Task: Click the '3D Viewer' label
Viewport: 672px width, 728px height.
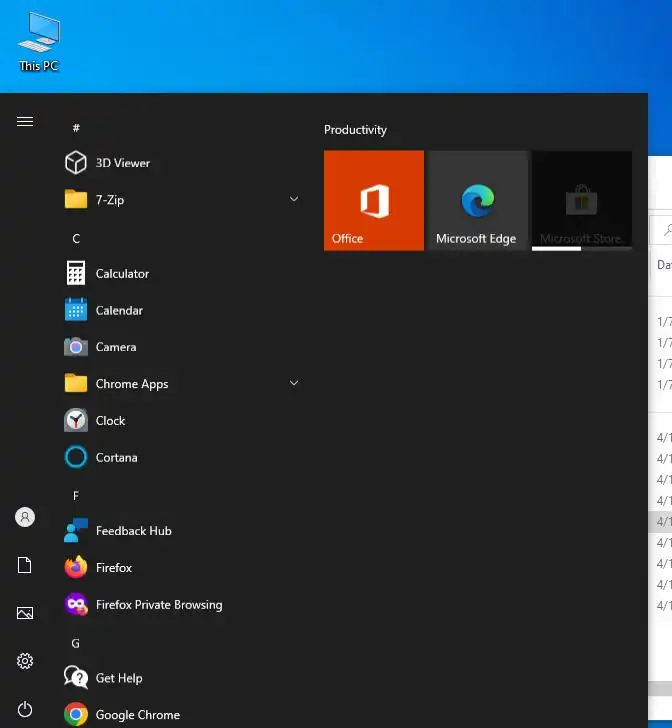Action: (123, 163)
